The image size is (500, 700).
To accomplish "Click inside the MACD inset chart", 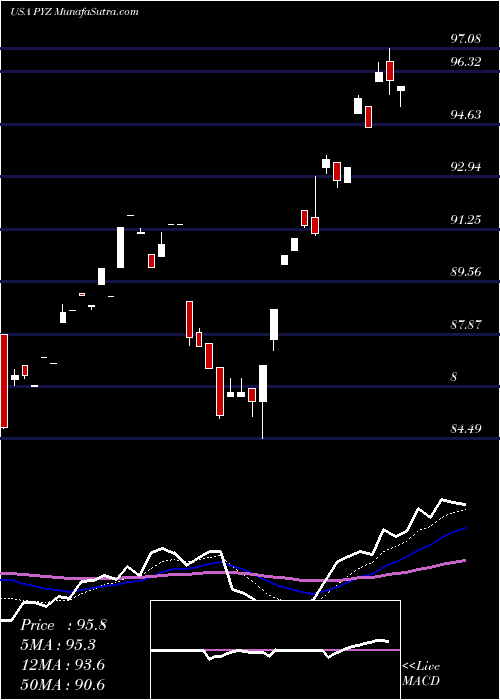I will click(275, 650).
